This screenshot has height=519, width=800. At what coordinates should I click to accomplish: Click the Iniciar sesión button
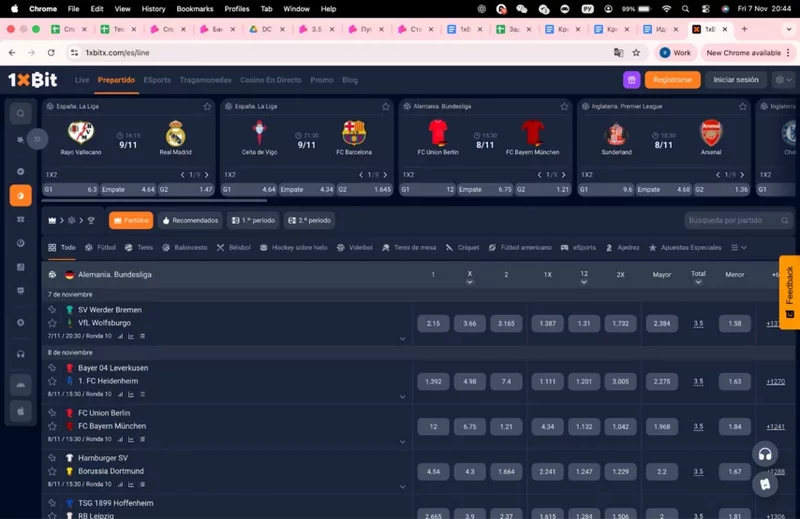click(x=736, y=80)
